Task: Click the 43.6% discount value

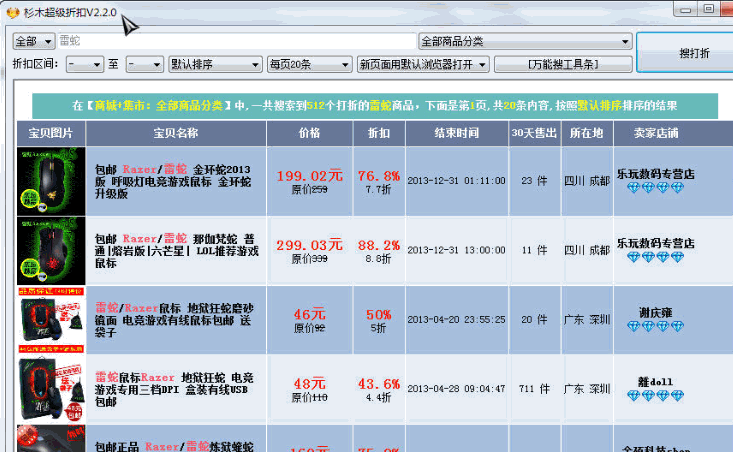Action: (379, 384)
